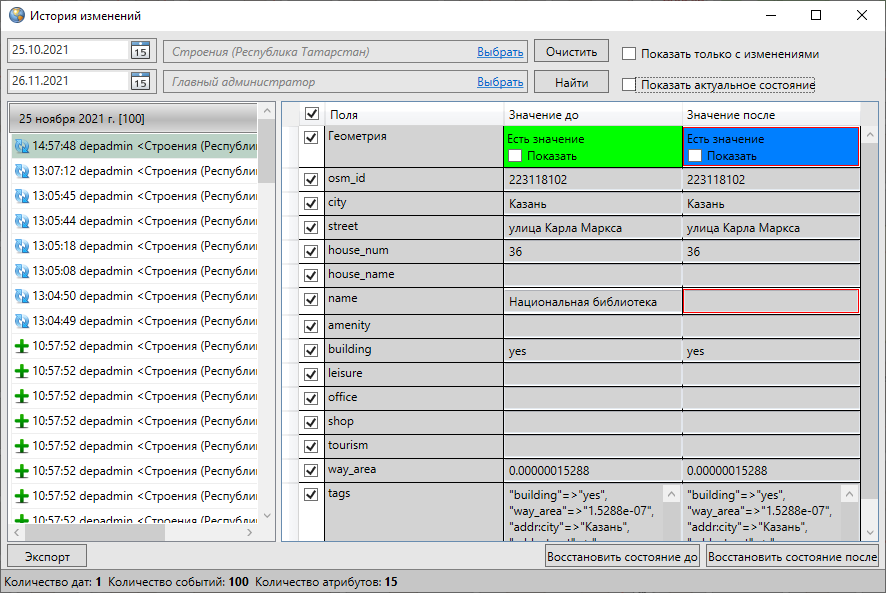Image resolution: width=886 pixels, height=593 pixels.
Task: Click edit icon of 13:04:49 depadmin entry
Action: pyautogui.click(x=21, y=321)
